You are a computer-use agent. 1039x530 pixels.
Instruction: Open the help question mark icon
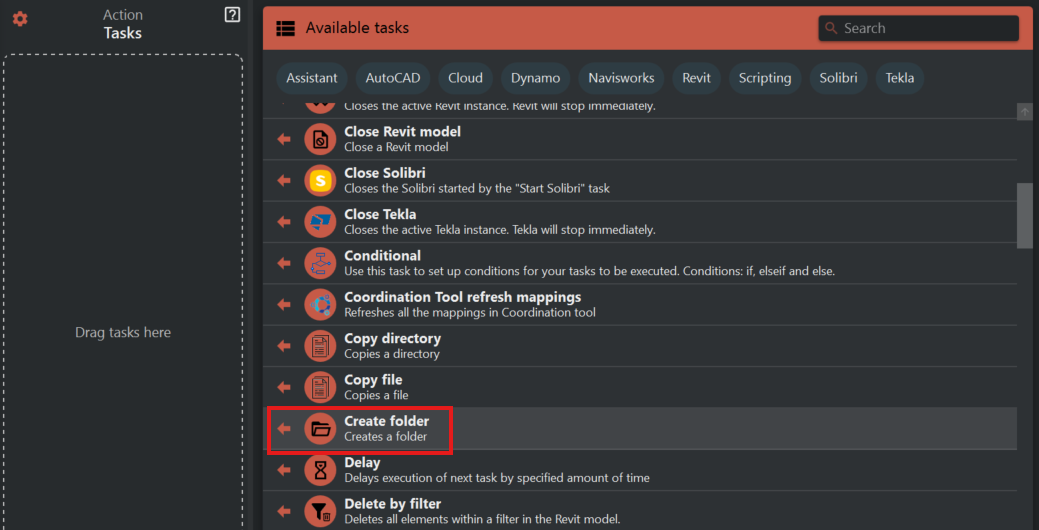coord(232,15)
